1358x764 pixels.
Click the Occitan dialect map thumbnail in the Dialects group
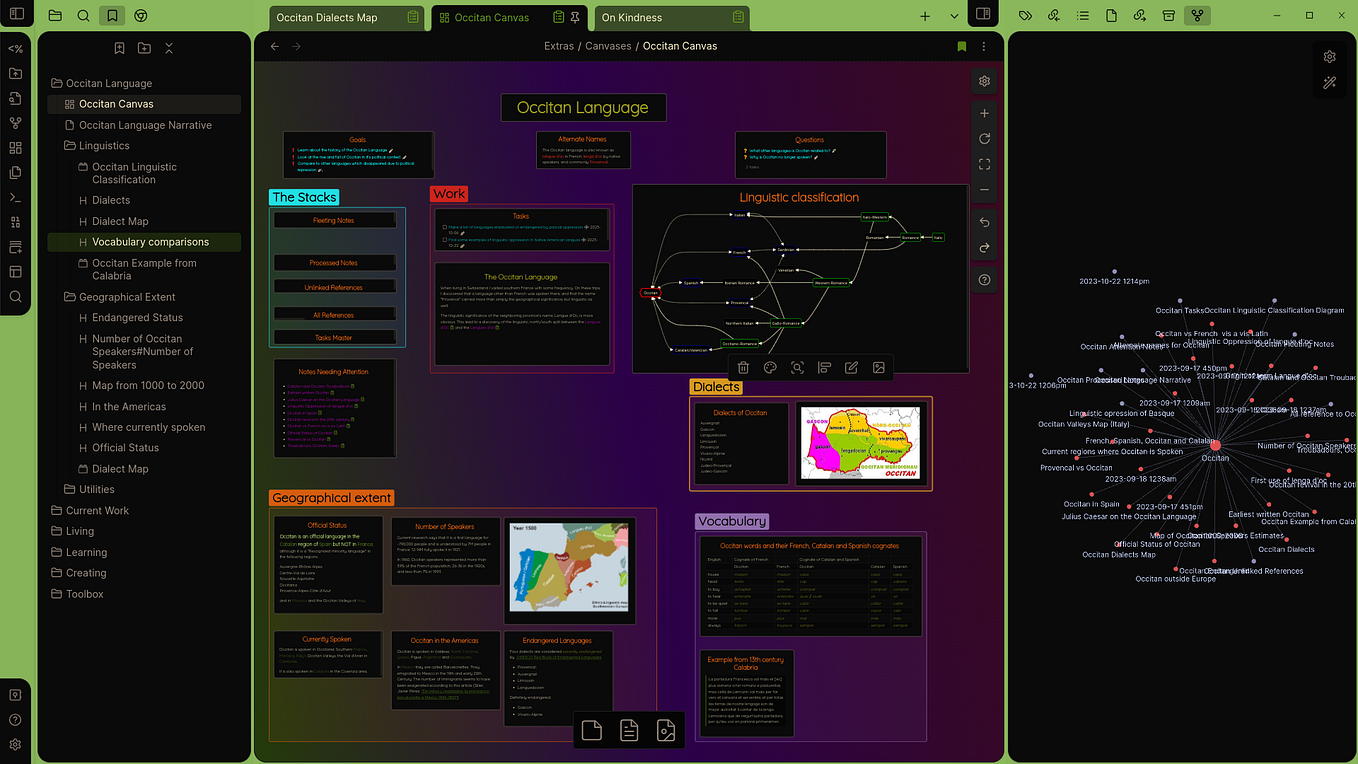tap(859, 443)
